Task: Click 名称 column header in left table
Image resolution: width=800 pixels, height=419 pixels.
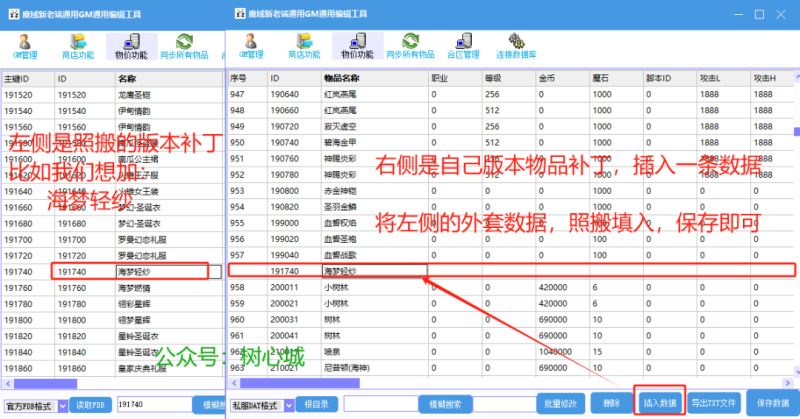Action: click(x=169, y=79)
